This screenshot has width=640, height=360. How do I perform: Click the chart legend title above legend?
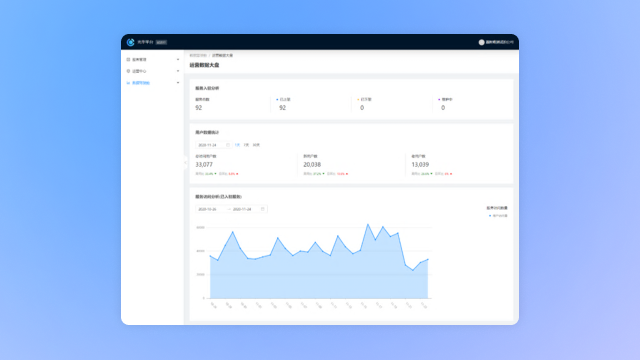pos(497,208)
